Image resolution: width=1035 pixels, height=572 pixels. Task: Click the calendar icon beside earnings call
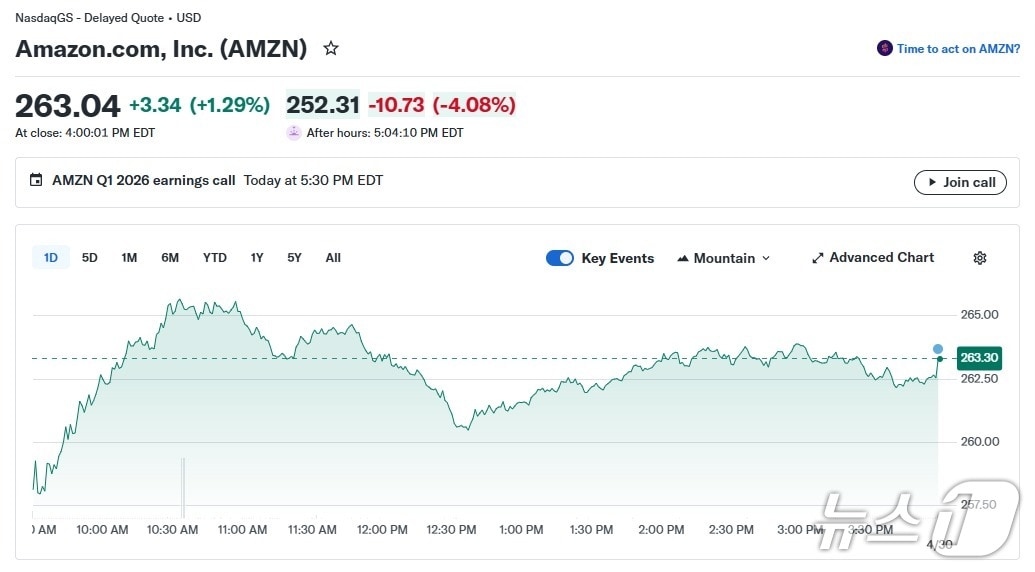(x=36, y=181)
